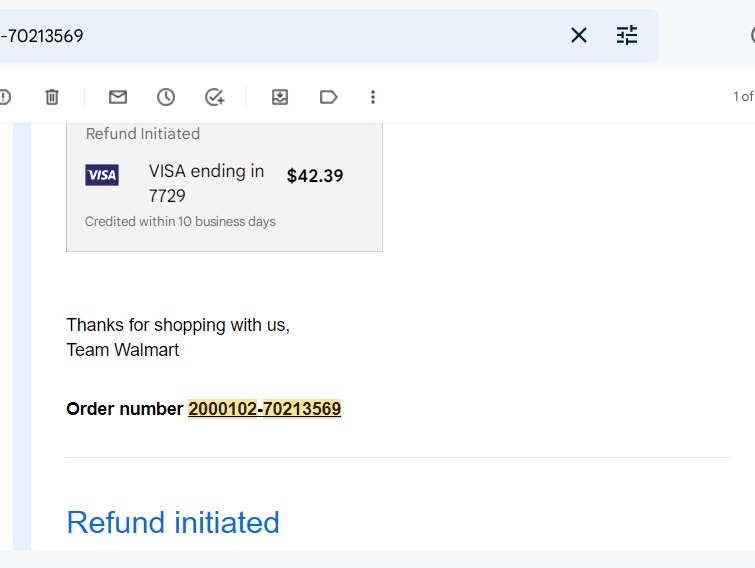Report this email as spam
Screen dimensions: 755x568
[x=5, y=97]
